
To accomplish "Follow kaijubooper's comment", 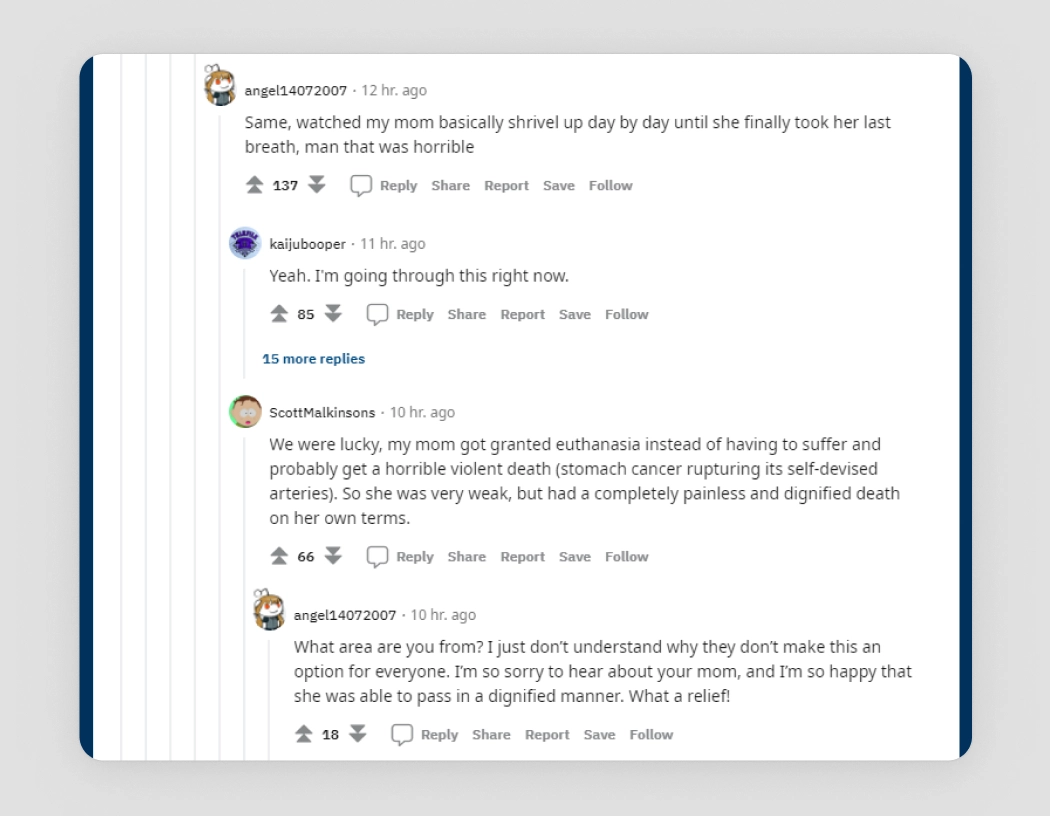I will [x=626, y=313].
